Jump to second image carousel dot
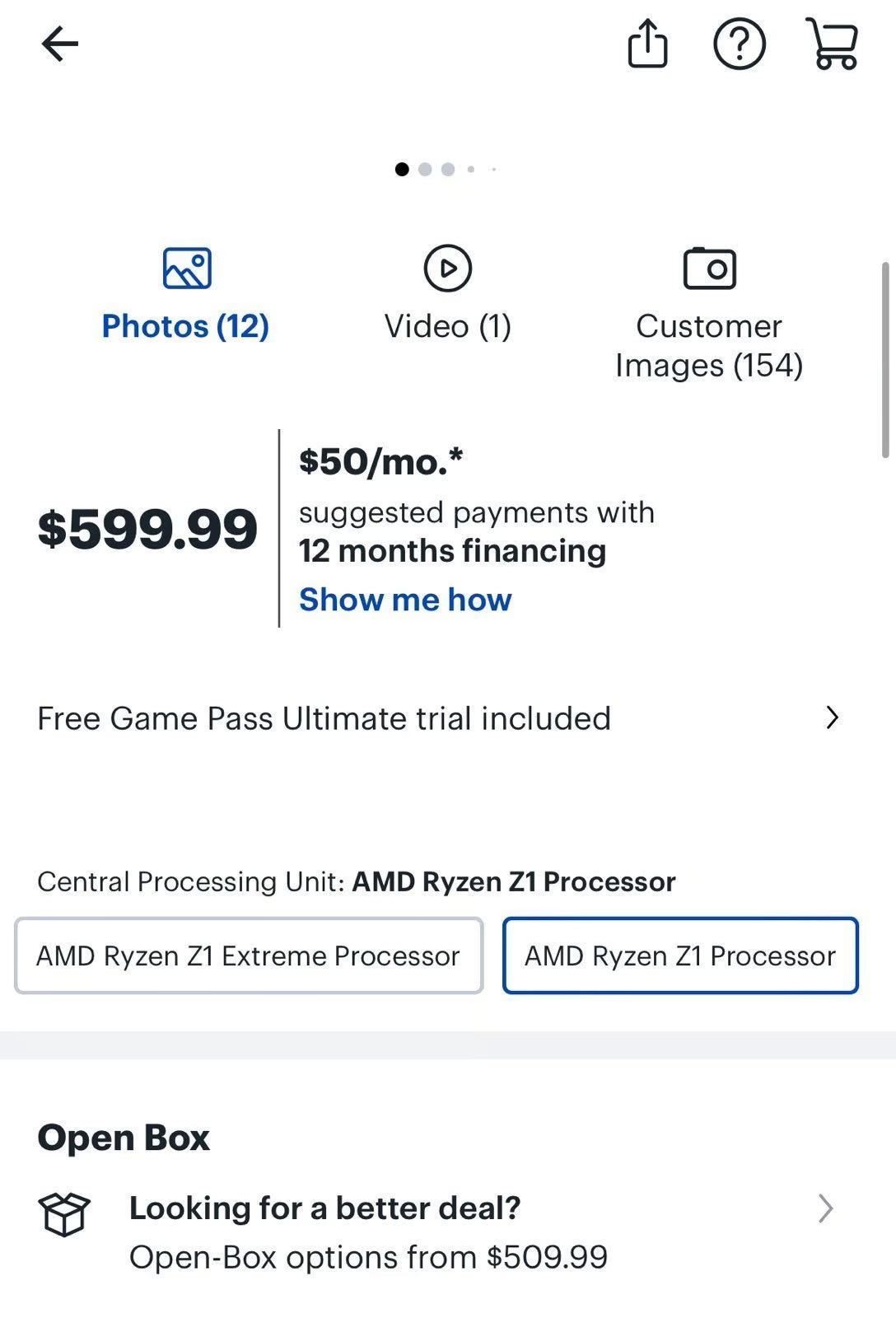The width and height of the screenshot is (896, 1318). pos(425,170)
